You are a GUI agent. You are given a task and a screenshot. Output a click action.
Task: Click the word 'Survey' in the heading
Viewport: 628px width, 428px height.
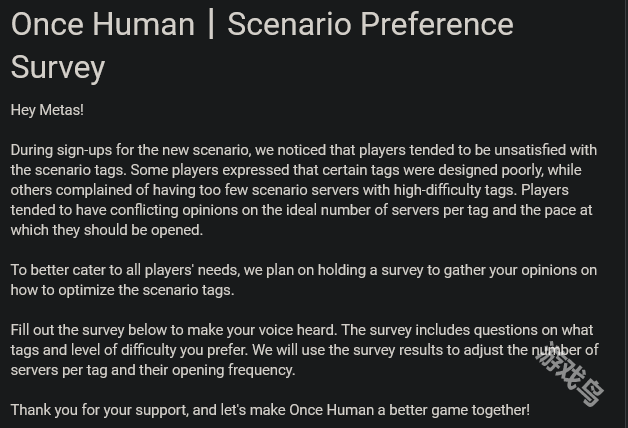tap(58, 68)
